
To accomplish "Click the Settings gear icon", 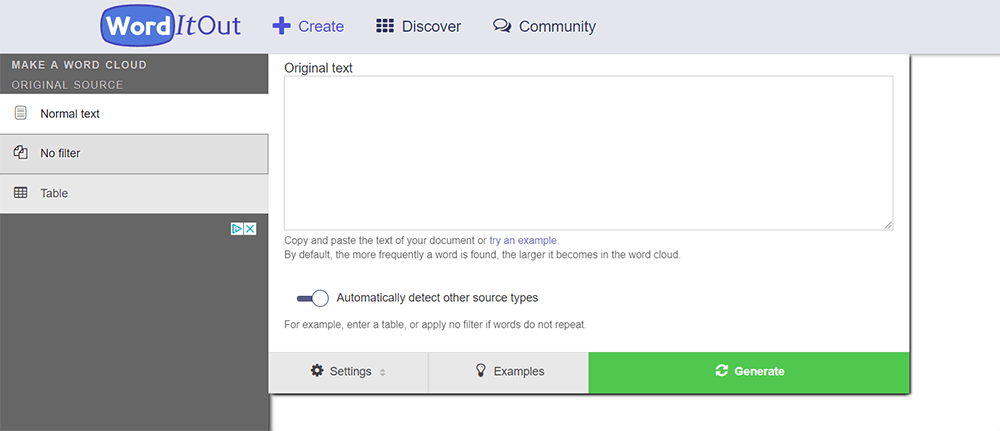I will pyautogui.click(x=317, y=371).
